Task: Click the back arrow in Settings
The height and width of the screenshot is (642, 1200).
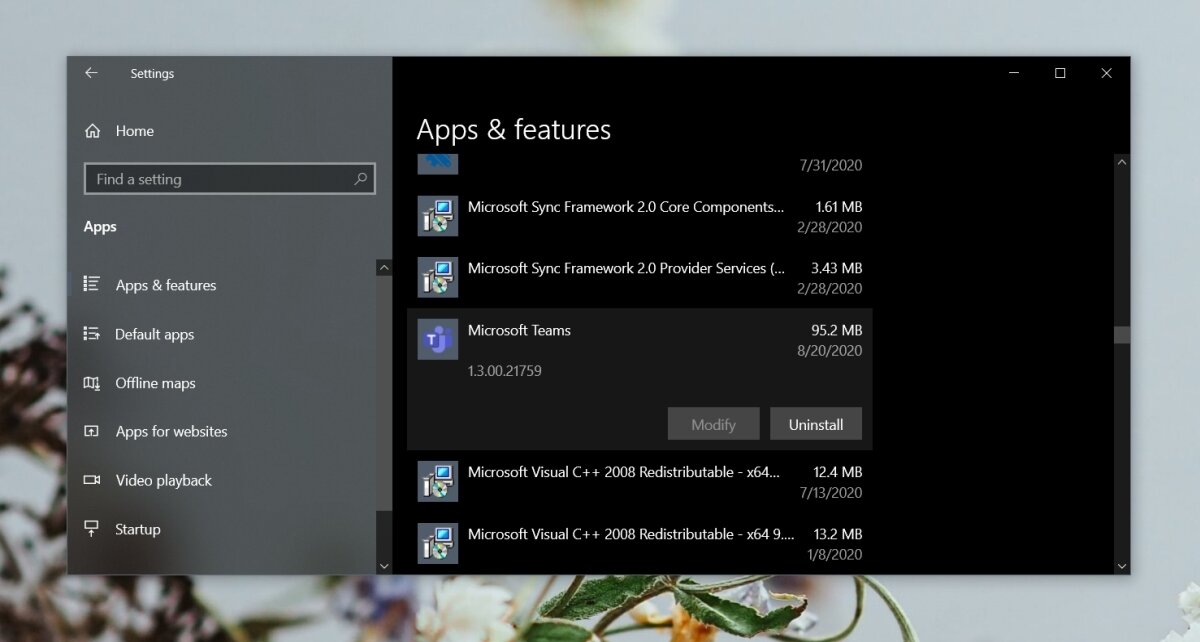Action: click(91, 73)
